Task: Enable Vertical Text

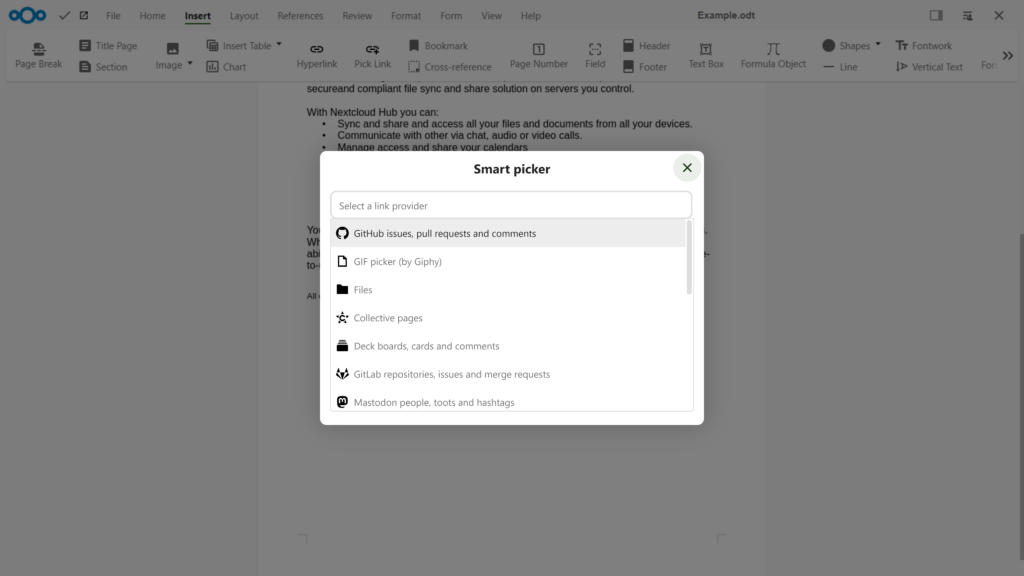Action: tap(929, 66)
